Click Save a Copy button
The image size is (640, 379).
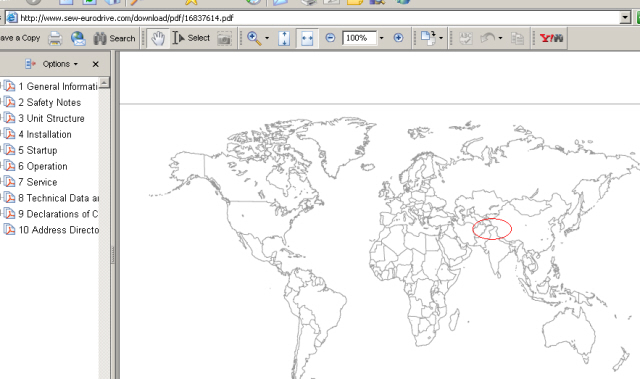coord(20,38)
